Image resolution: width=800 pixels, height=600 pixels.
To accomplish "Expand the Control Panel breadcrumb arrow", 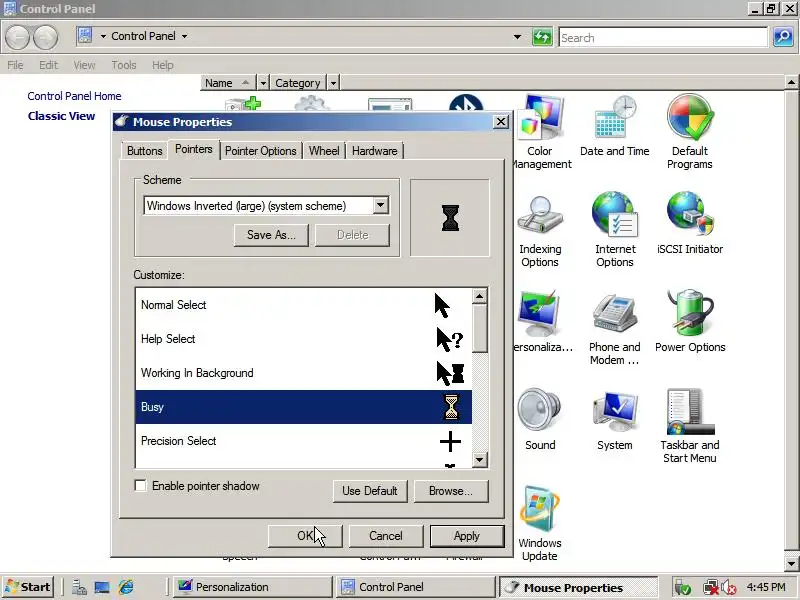I will click(x=184, y=37).
